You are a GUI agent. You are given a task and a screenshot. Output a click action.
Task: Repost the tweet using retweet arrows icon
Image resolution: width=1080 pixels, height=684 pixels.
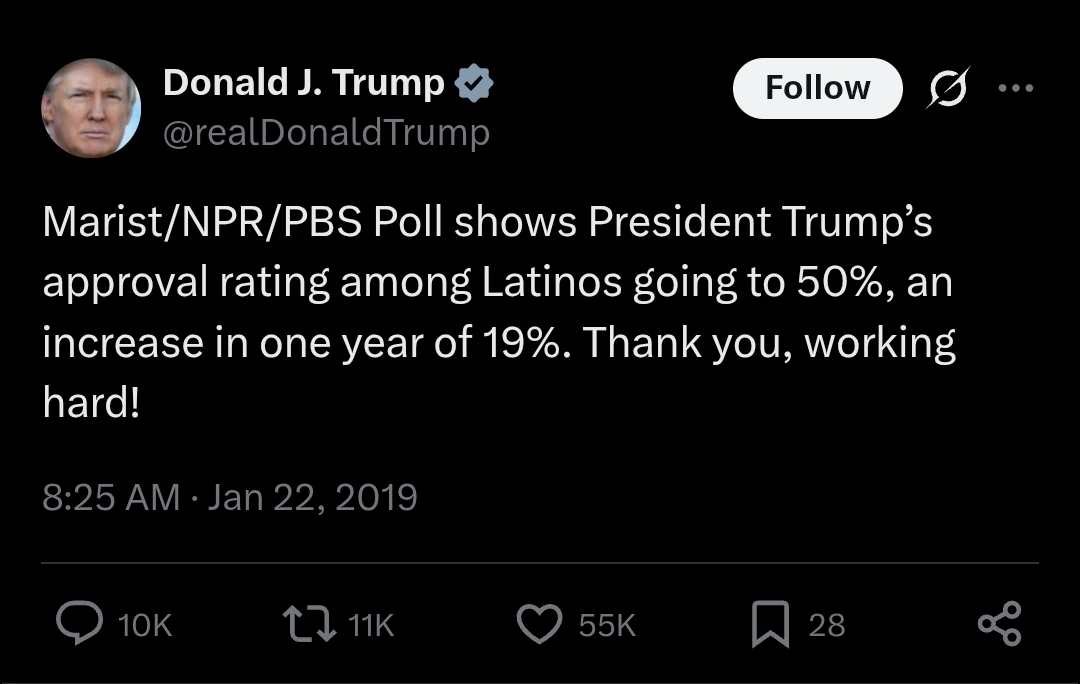click(x=310, y=623)
